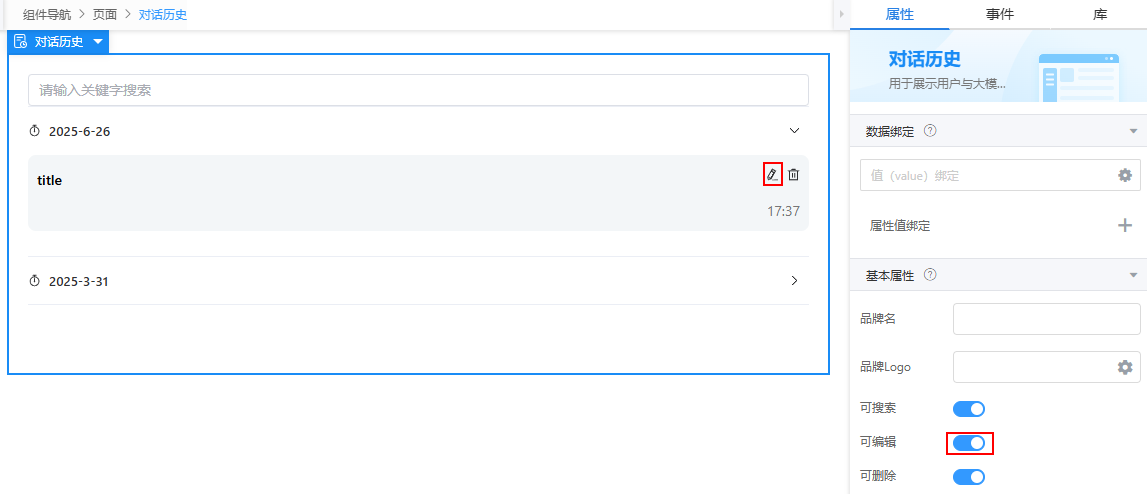Open gear settings in value binding field
The image size is (1147, 494).
tap(1125, 176)
